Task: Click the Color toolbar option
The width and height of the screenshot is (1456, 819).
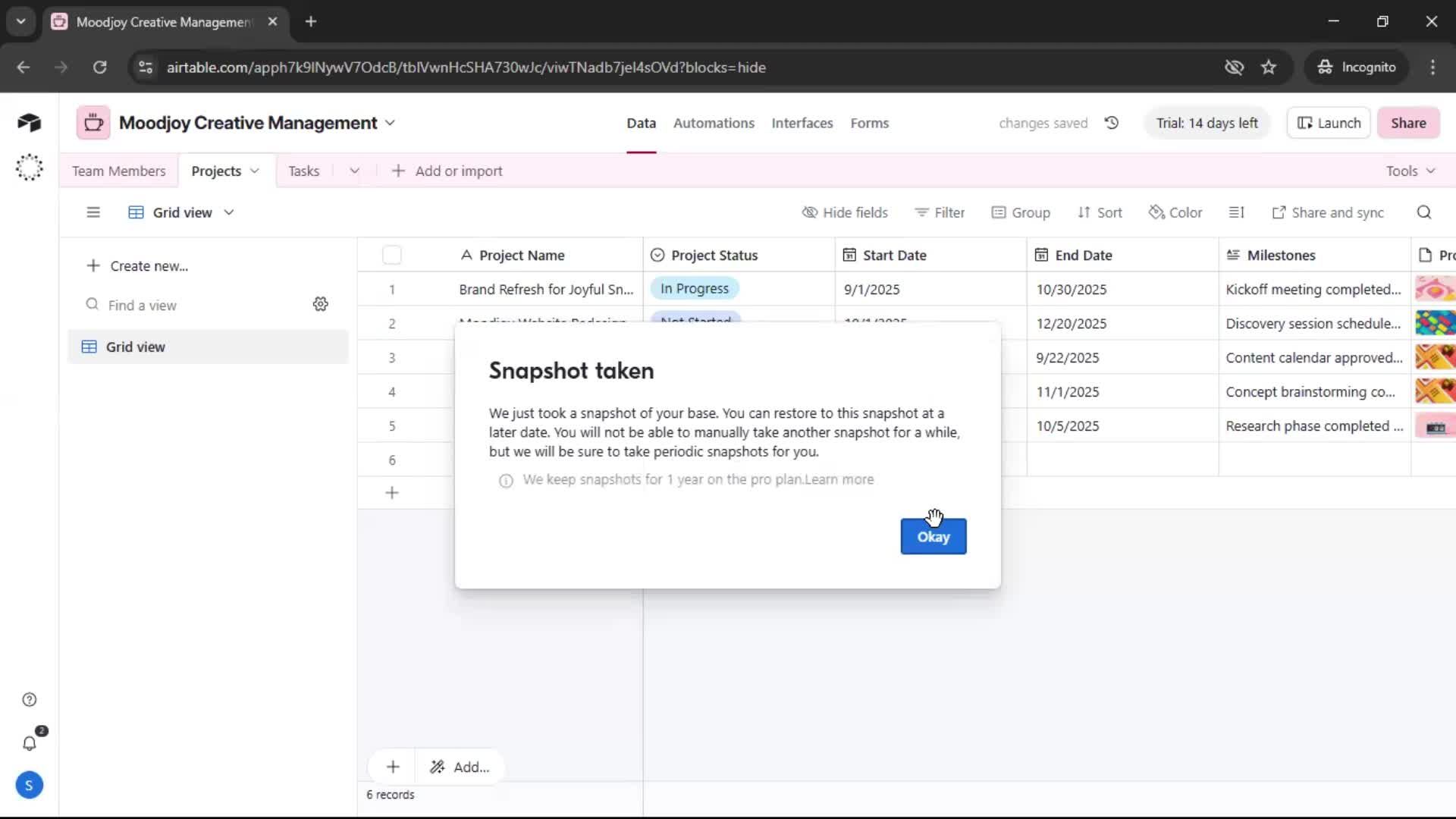Action: click(1175, 212)
